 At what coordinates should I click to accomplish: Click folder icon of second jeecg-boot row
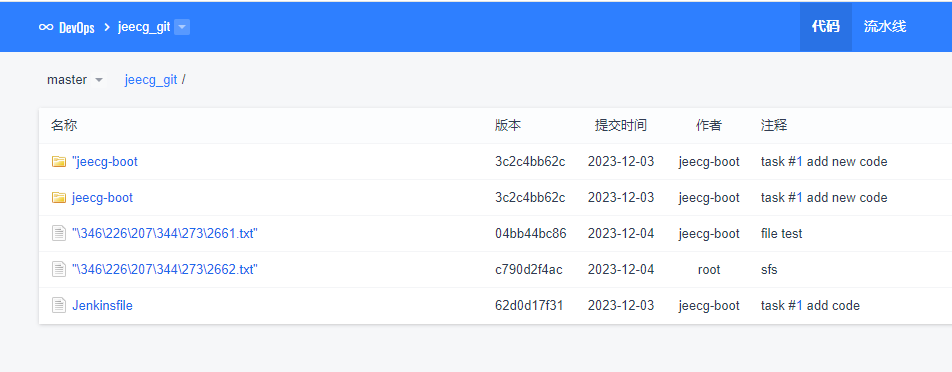pos(58,197)
